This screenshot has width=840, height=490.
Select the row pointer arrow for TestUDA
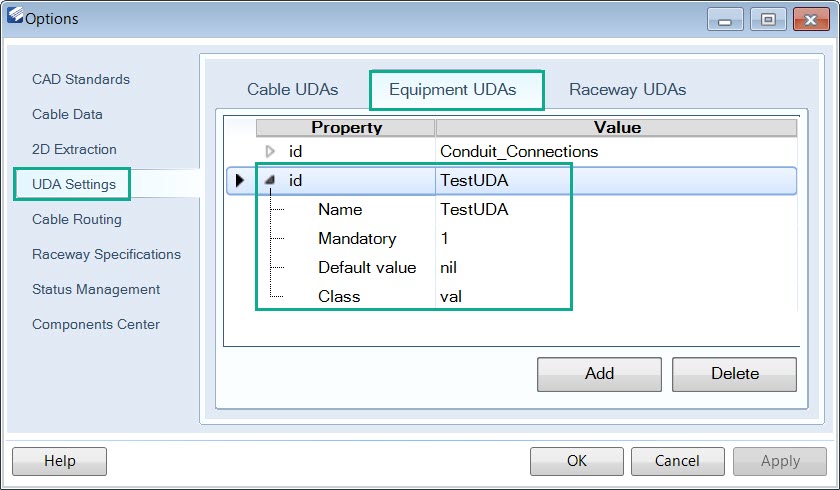[x=239, y=180]
